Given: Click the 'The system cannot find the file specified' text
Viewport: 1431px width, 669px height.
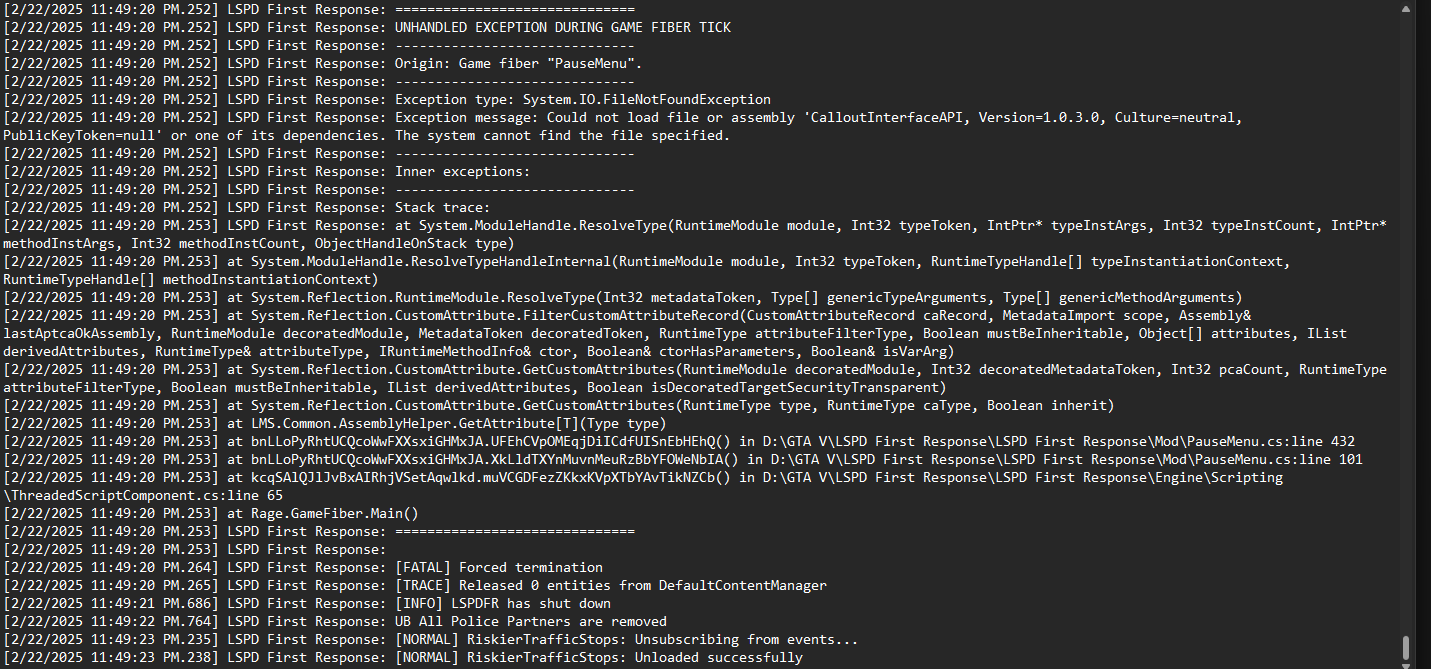Looking at the screenshot, I should coord(562,135).
